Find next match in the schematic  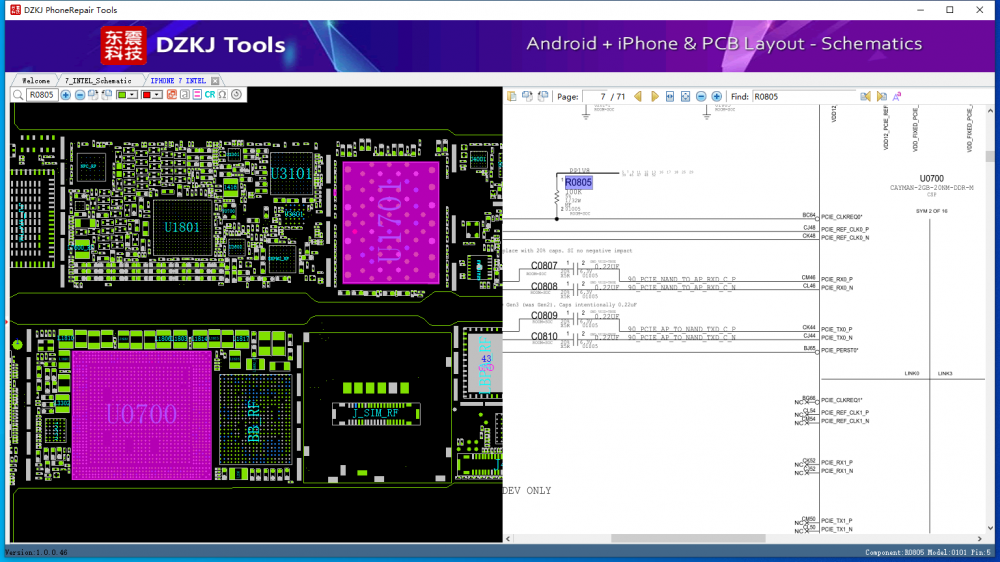882,96
